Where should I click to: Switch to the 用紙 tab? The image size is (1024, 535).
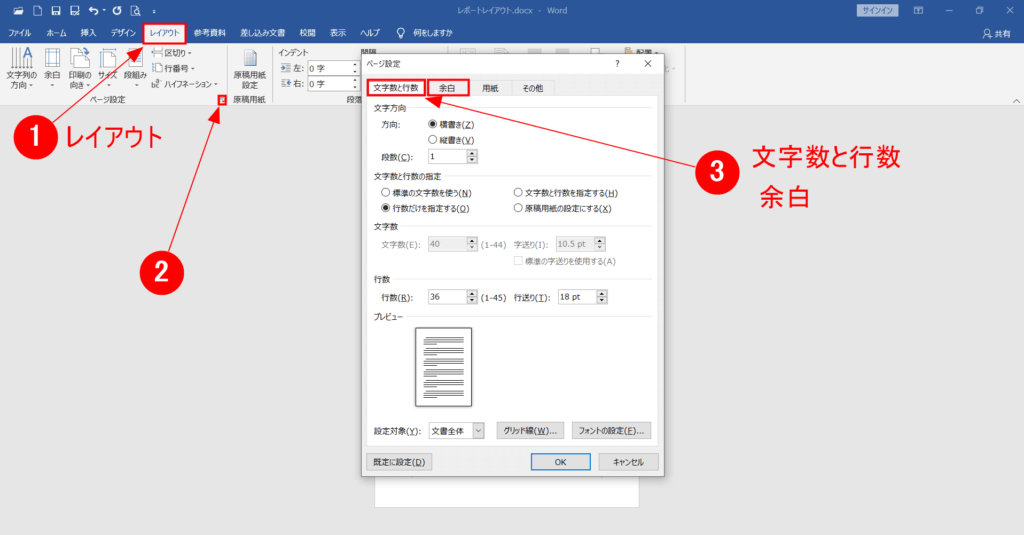[490, 88]
